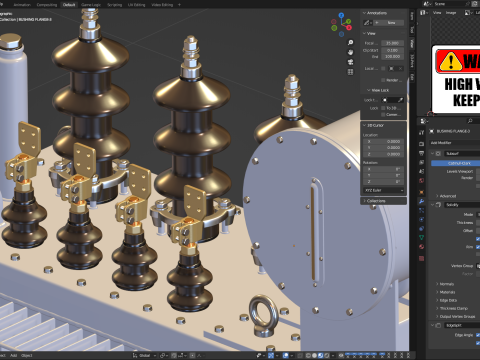Enable the Lock To 3D Cursor checkbox
The image size is (480, 360).
pyautogui.click(x=383, y=108)
